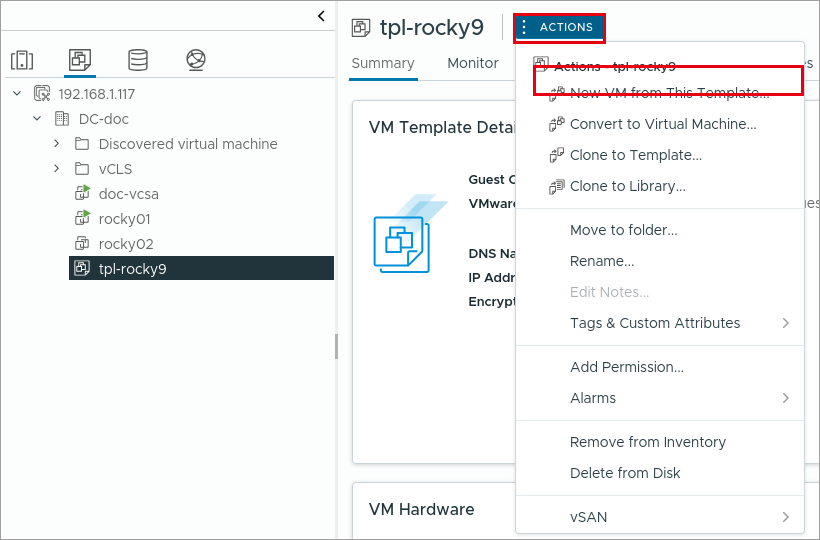Switch to the Networking inventory icon
Image resolution: width=820 pixels, height=540 pixels.
pyautogui.click(x=196, y=60)
